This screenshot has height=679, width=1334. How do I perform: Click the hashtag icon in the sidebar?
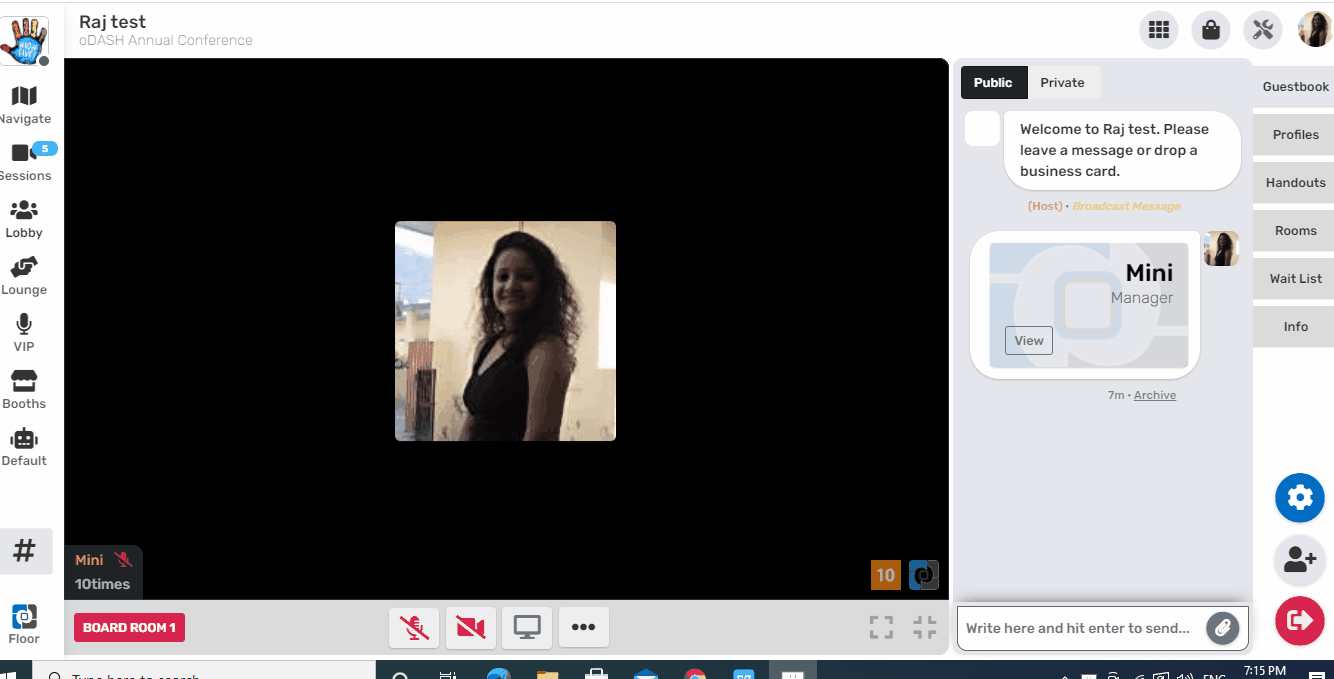pos(25,551)
